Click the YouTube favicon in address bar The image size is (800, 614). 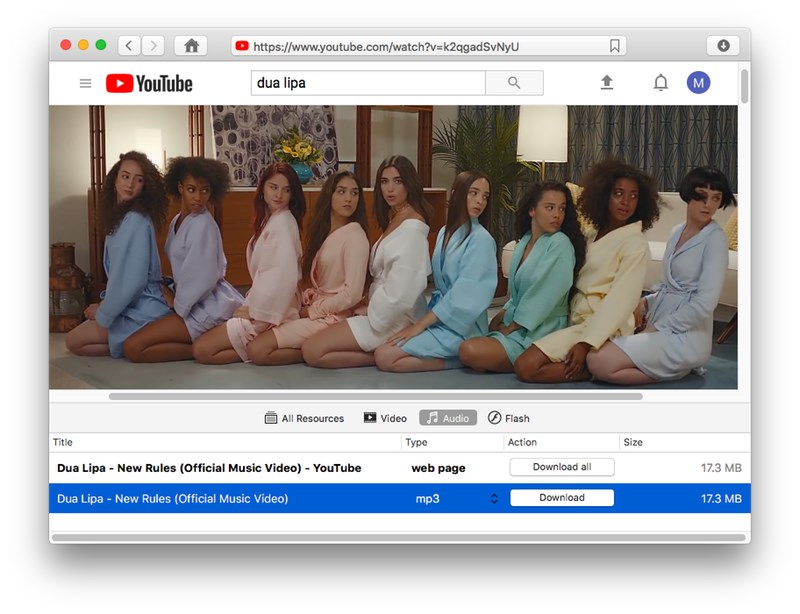(x=242, y=46)
